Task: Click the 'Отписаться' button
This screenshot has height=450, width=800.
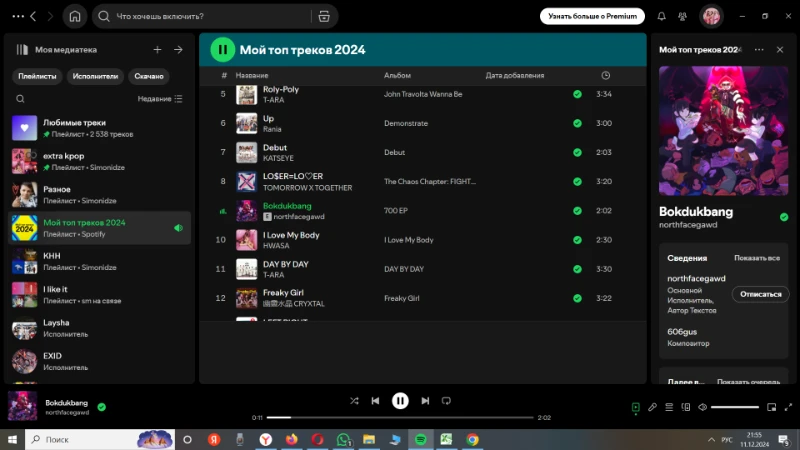Action: coord(760,294)
